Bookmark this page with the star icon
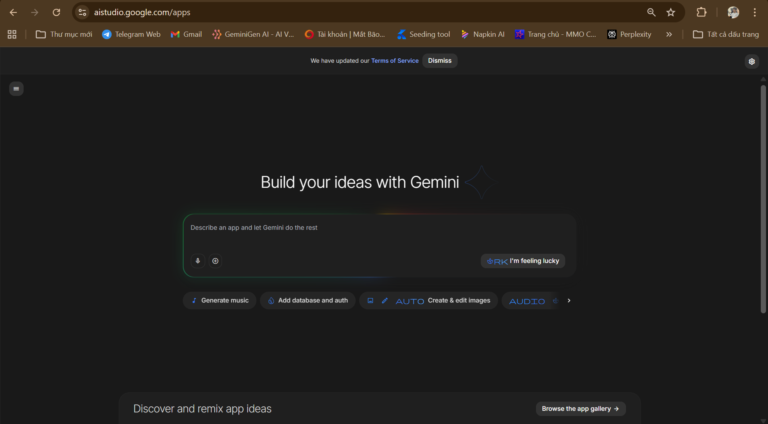Image resolution: width=768 pixels, height=424 pixels. 671,12
